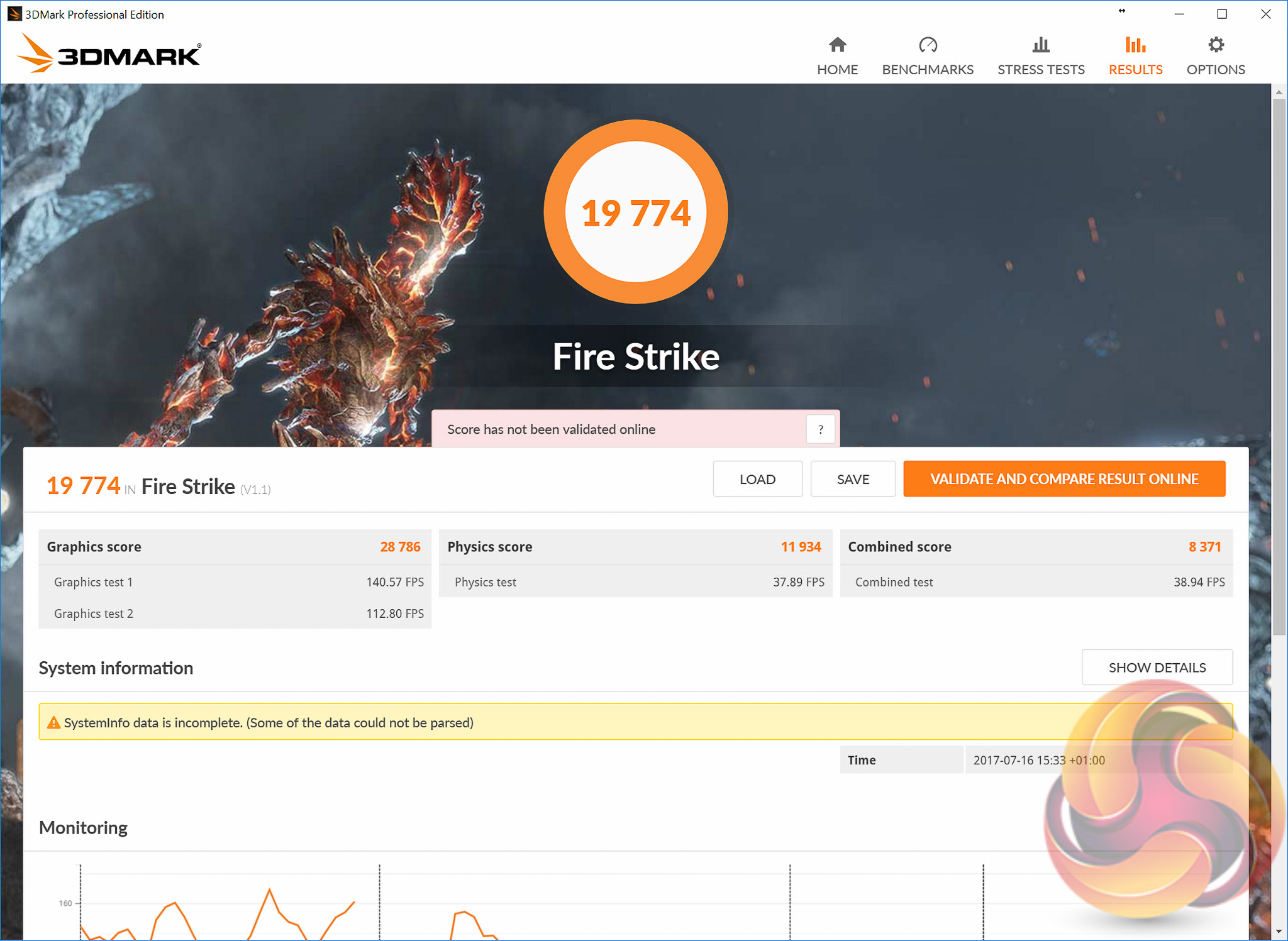This screenshot has height=941, width=1288.
Task: Click the Results orange bars icon
Action: click(x=1135, y=45)
